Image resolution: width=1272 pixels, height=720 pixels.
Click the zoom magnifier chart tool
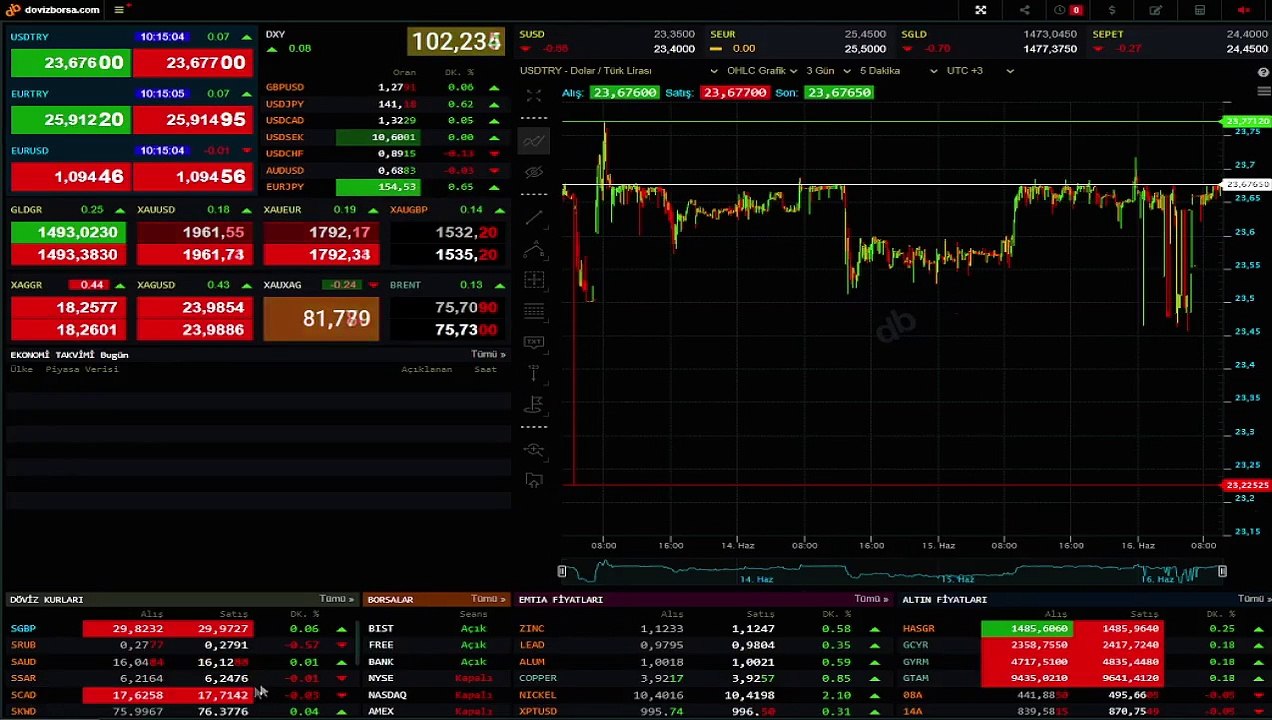tap(534, 450)
